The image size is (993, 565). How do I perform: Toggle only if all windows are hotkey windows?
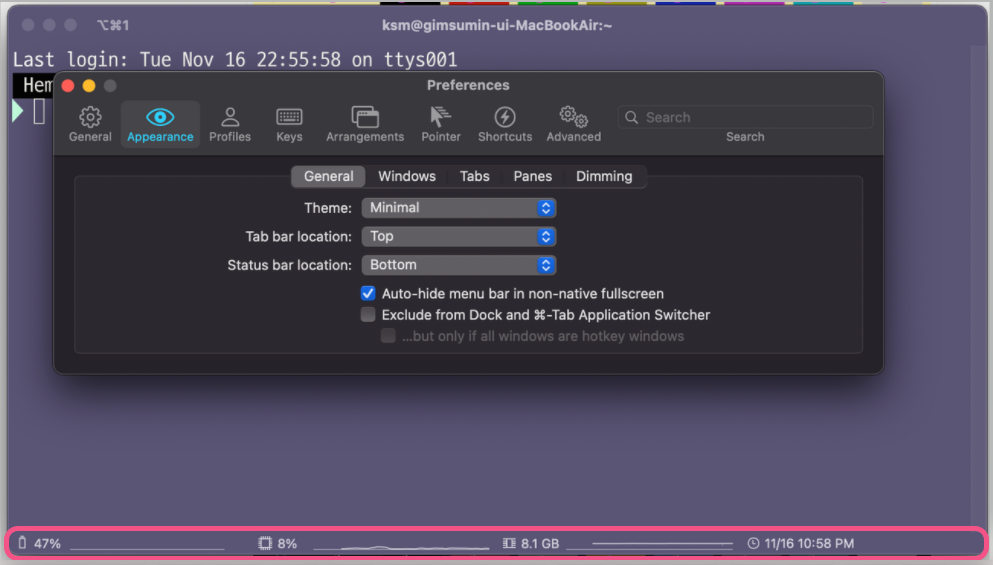click(388, 336)
